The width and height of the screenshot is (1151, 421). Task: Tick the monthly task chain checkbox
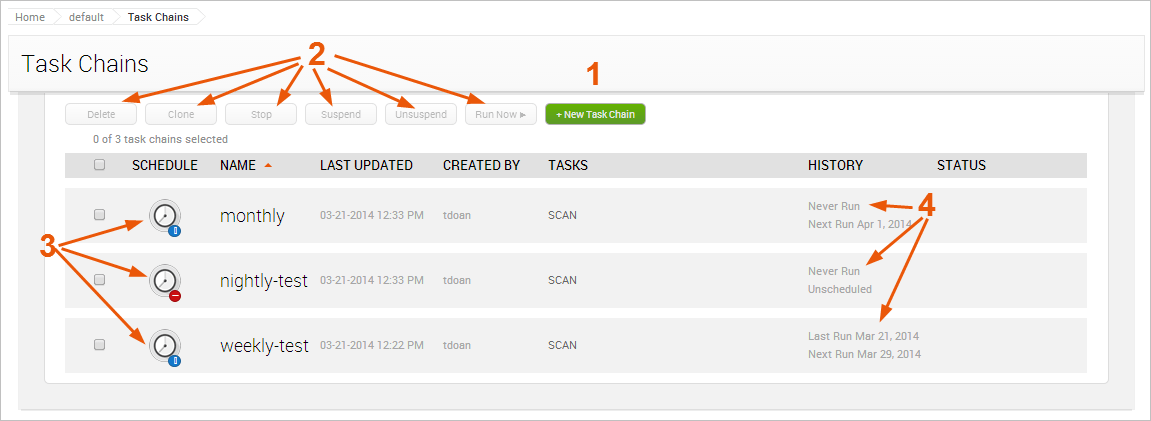pos(99,215)
